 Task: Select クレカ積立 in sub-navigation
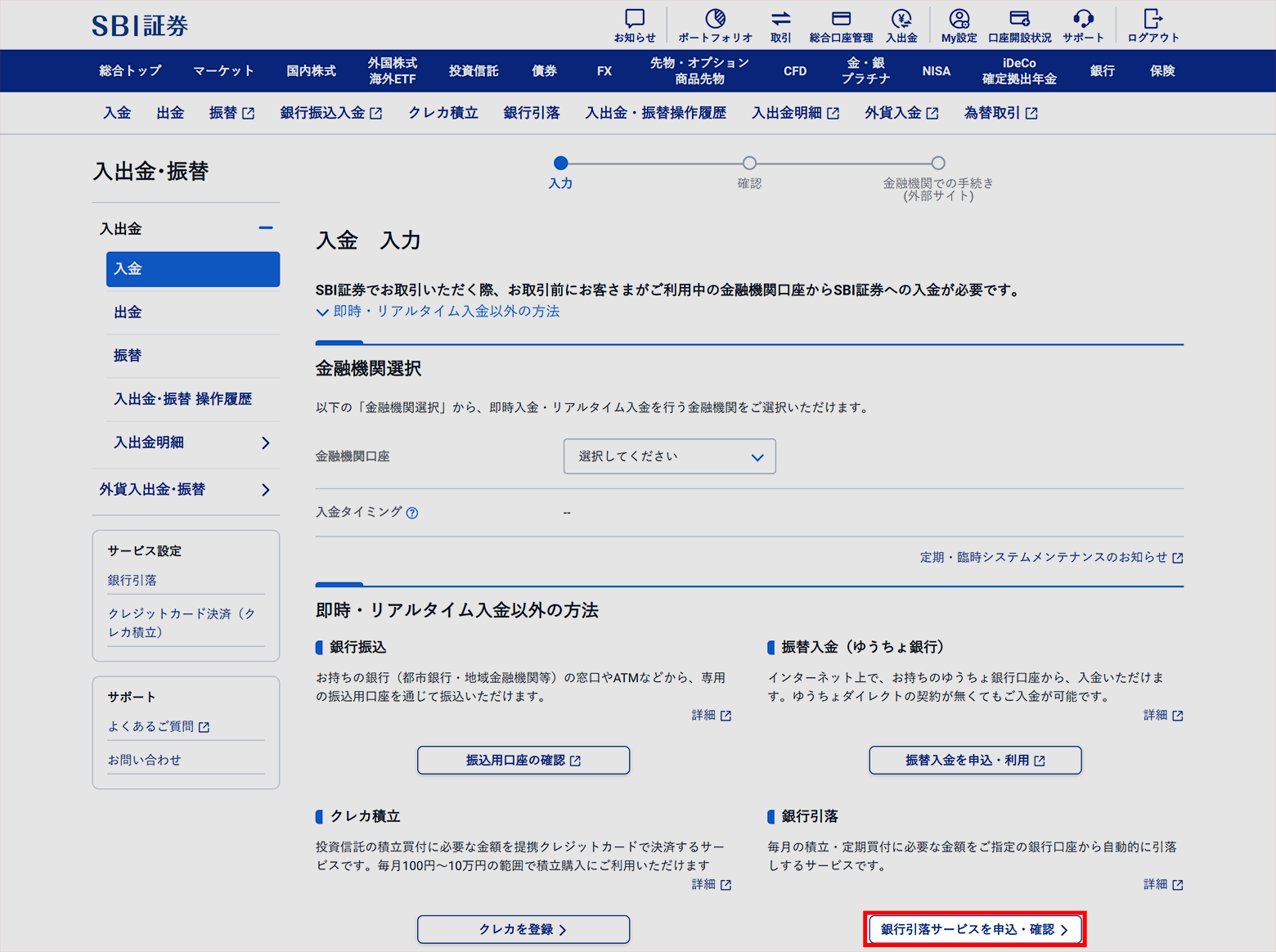443,113
